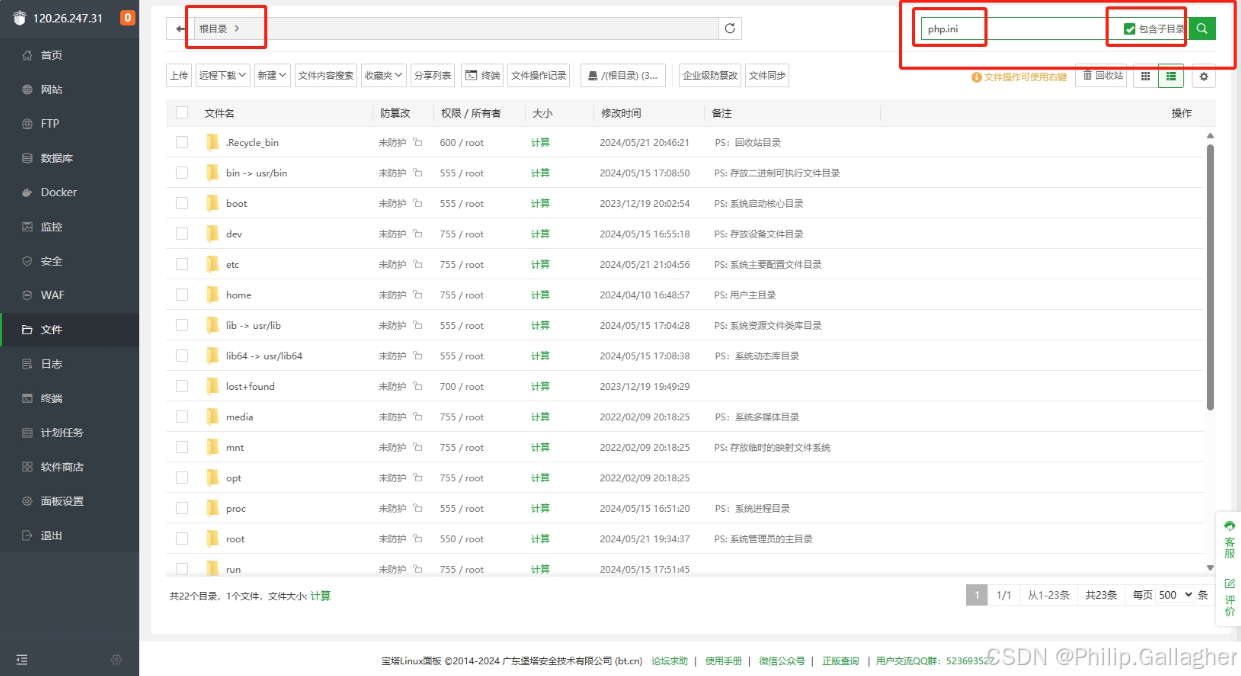Select the etc folder row checkbox

(181, 264)
